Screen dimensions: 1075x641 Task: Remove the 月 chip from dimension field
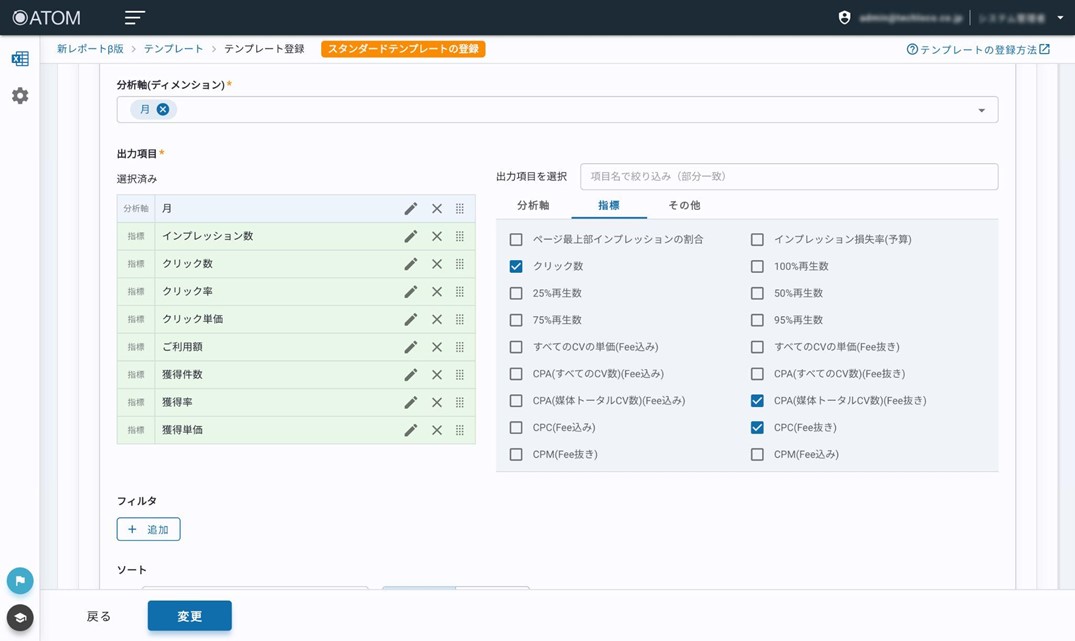click(x=163, y=110)
